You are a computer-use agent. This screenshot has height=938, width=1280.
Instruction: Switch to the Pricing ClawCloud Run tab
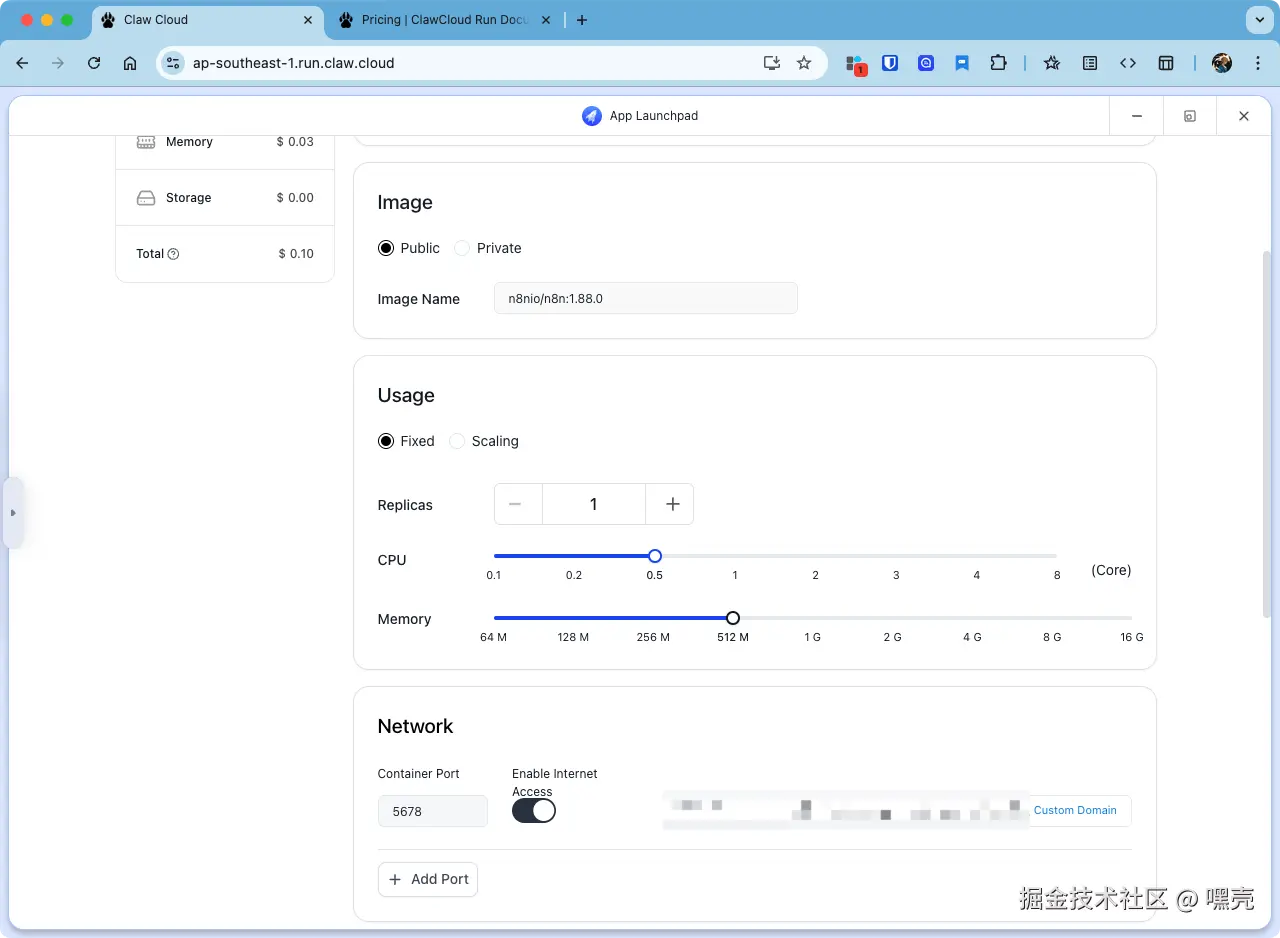444,20
